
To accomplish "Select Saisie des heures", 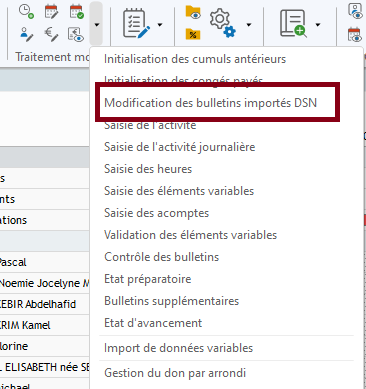I will (148, 169).
